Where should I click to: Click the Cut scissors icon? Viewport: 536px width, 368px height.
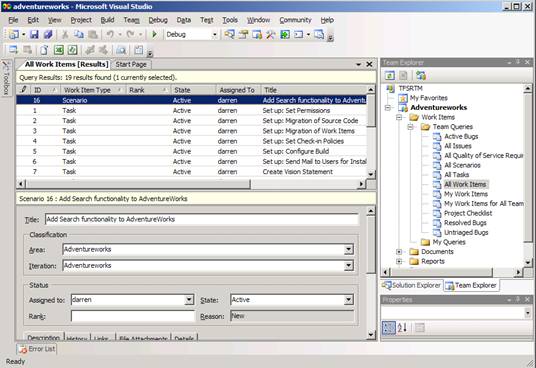[x=65, y=35]
